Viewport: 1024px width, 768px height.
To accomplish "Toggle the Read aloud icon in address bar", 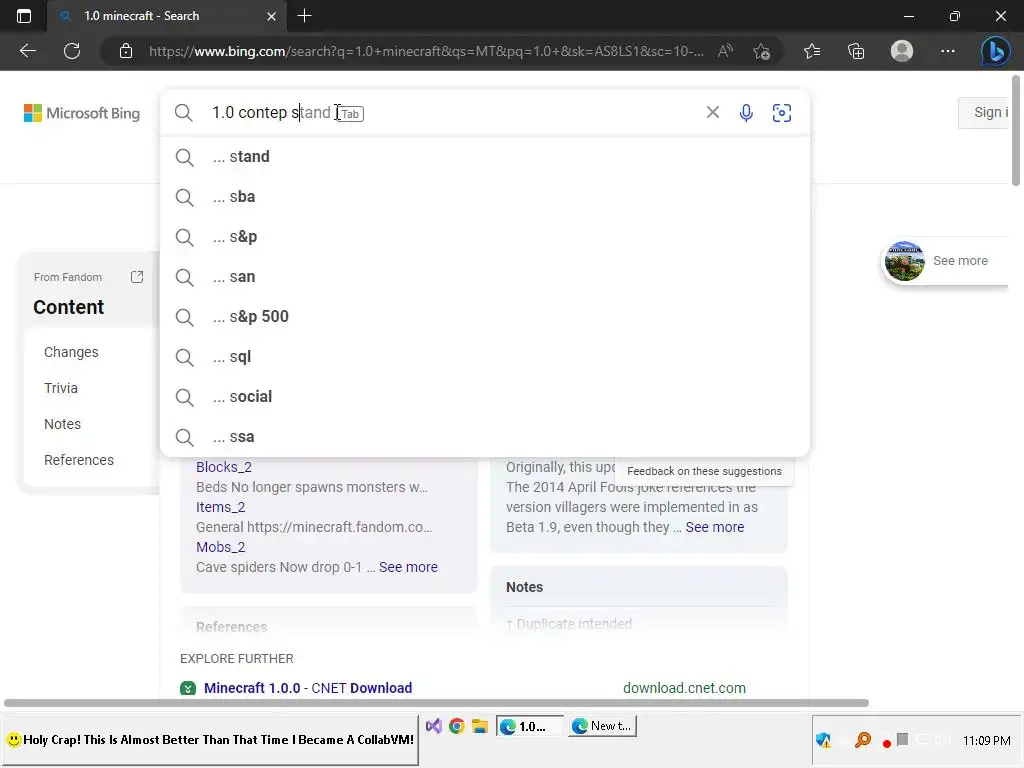I will coord(725,51).
